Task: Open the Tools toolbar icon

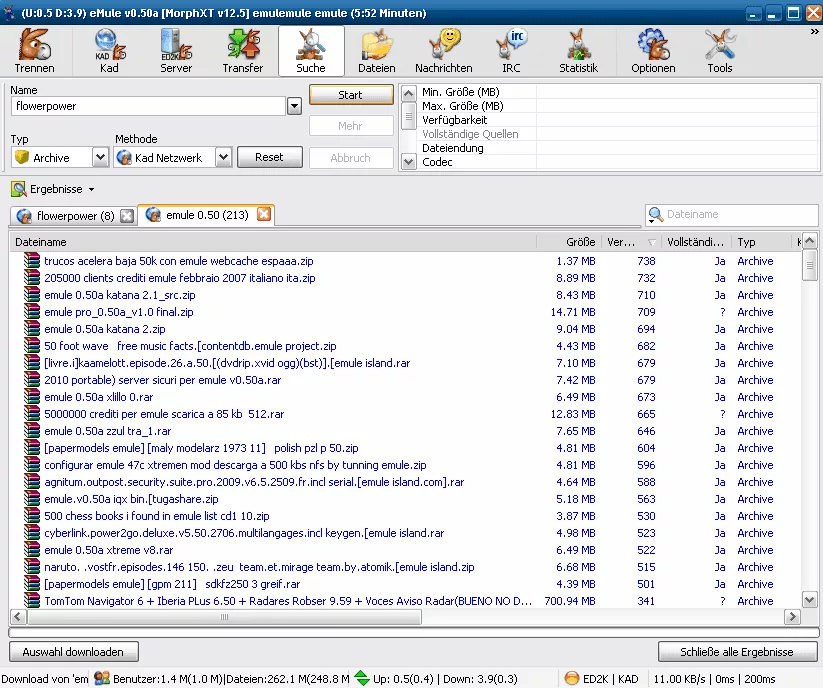Action: [x=720, y=51]
